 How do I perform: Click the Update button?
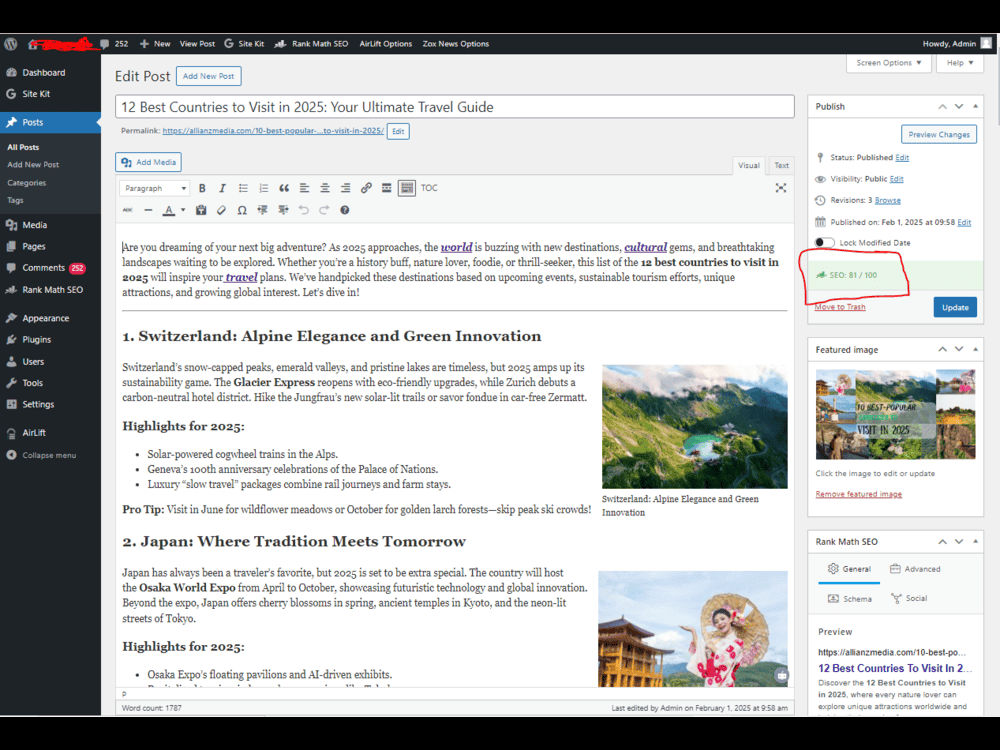(x=955, y=307)
